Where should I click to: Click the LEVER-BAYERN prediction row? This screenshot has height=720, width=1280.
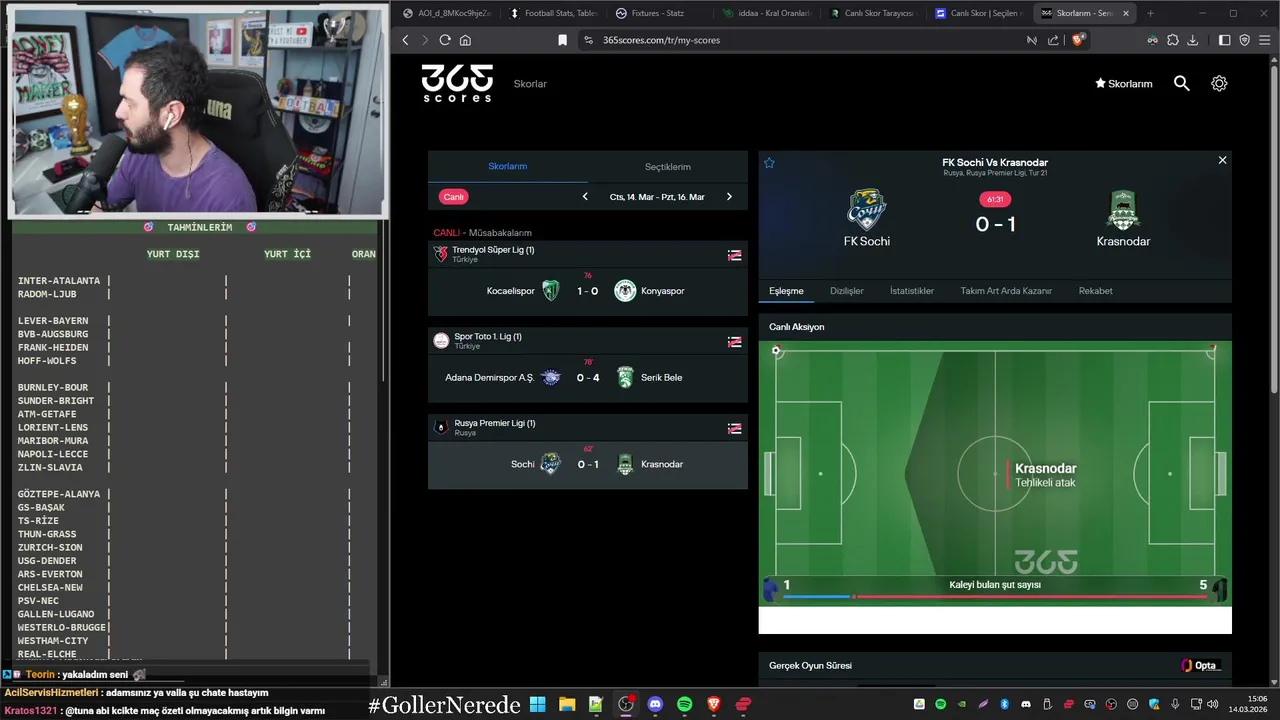[x=195, y=321]
